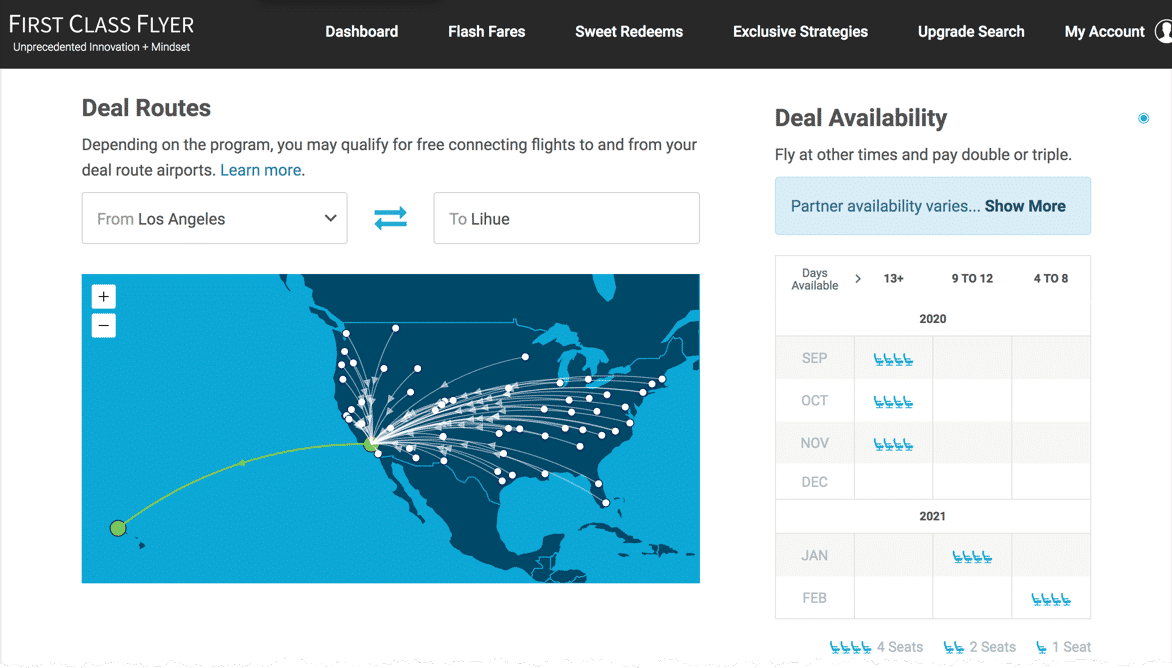Click the My Account profile icon
Image resolution: width=1172 pixels, height=668 pixels.
pyautogui.click(x=1164, y=32)
